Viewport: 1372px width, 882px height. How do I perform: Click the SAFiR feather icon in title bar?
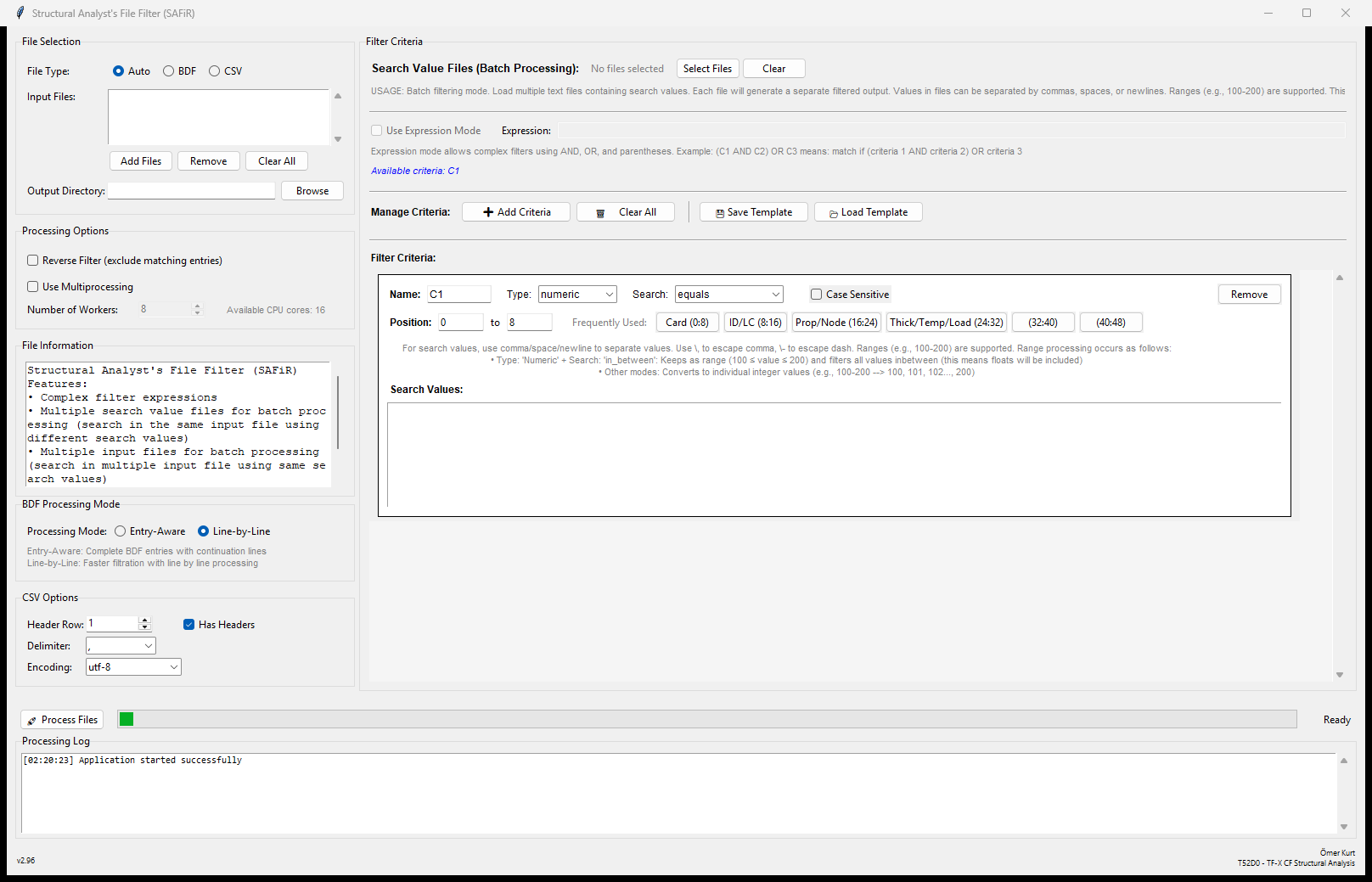(x=19, y=13)
